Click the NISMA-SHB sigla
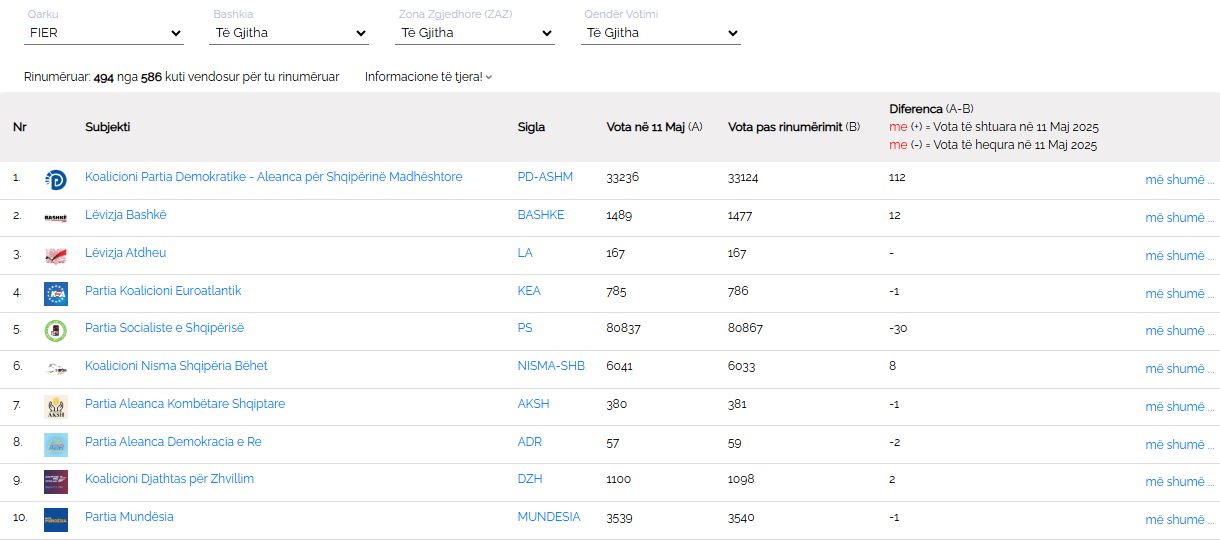 click(x=551, y=366)
